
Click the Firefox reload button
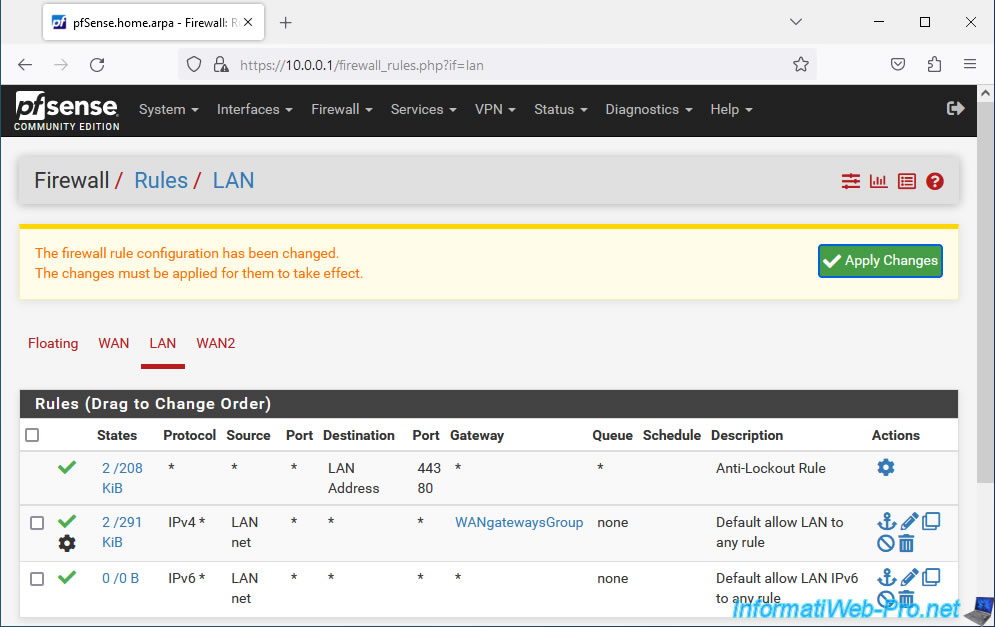pos(97,65)
